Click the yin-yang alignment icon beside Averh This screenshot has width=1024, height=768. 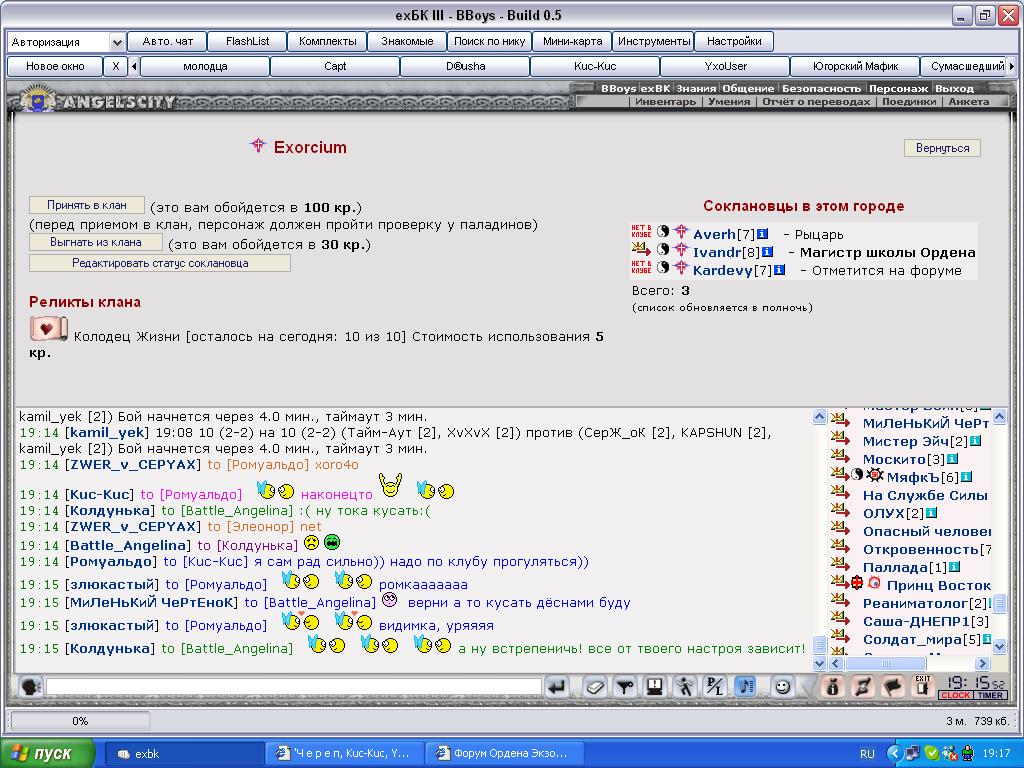point(663,231)
